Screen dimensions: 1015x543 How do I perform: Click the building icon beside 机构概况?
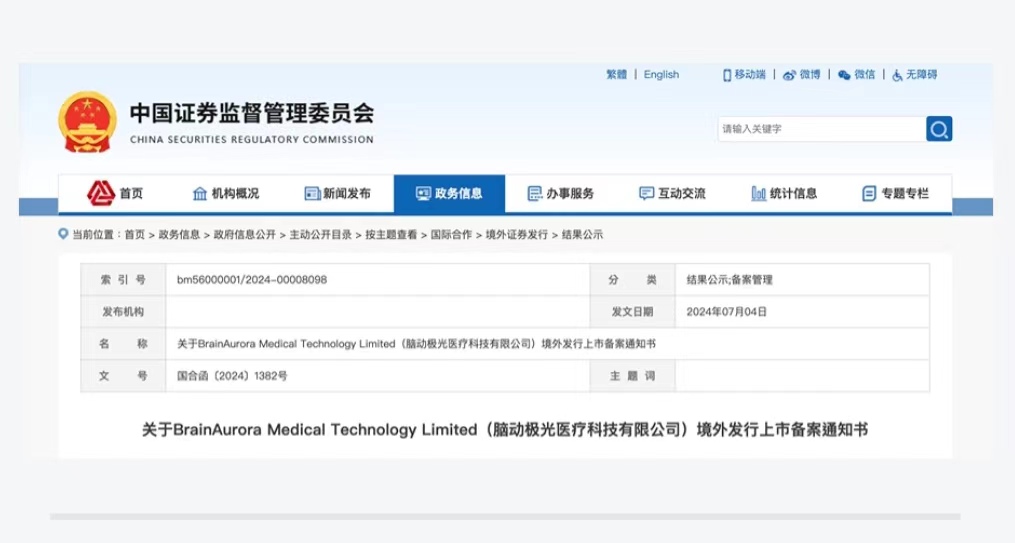pos(200,194)
